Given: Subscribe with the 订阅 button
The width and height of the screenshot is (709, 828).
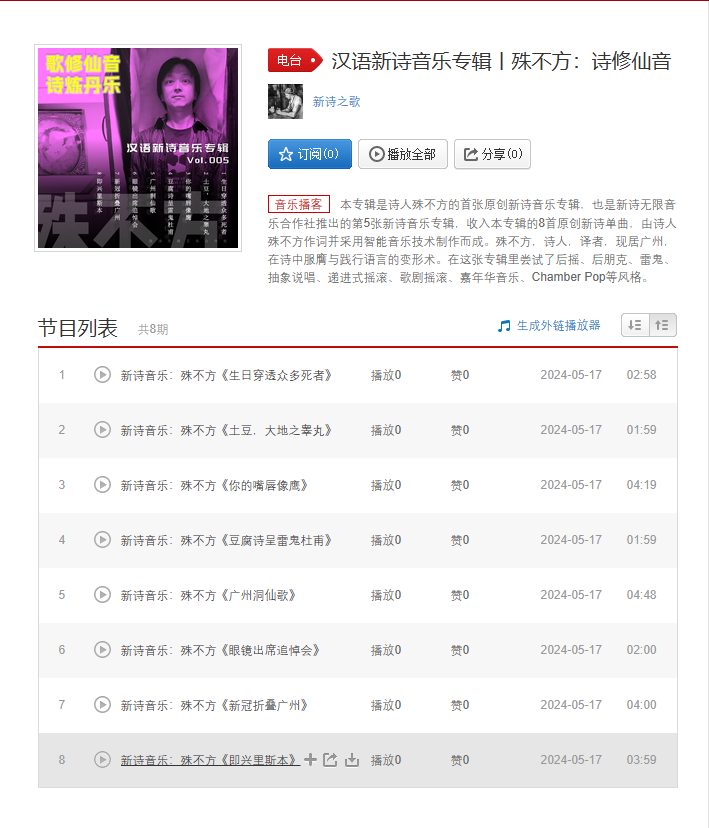Looking at the screenshot, I should 310,154.
